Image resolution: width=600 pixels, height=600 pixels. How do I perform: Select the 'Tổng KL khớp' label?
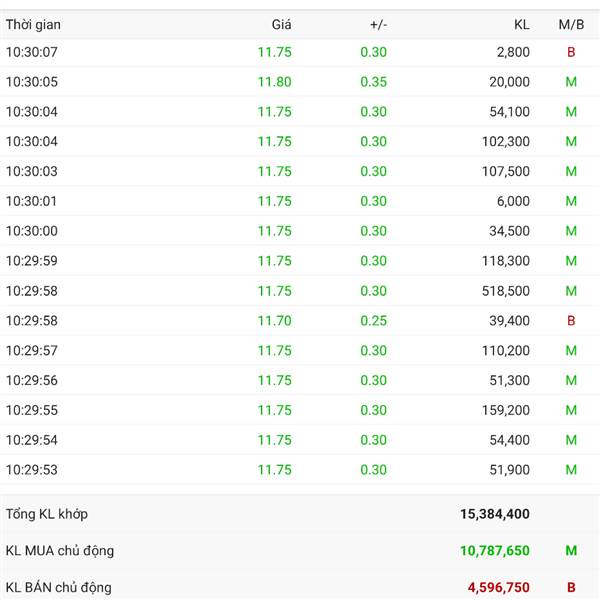tap(47, 514)
